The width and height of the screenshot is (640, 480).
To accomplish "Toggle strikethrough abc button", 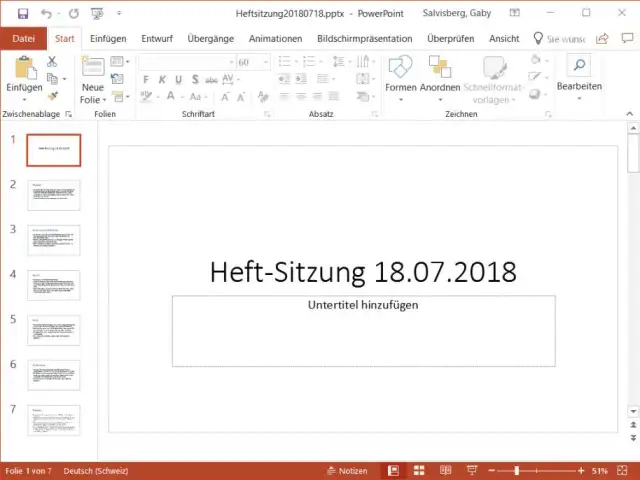I will [211, 80].
